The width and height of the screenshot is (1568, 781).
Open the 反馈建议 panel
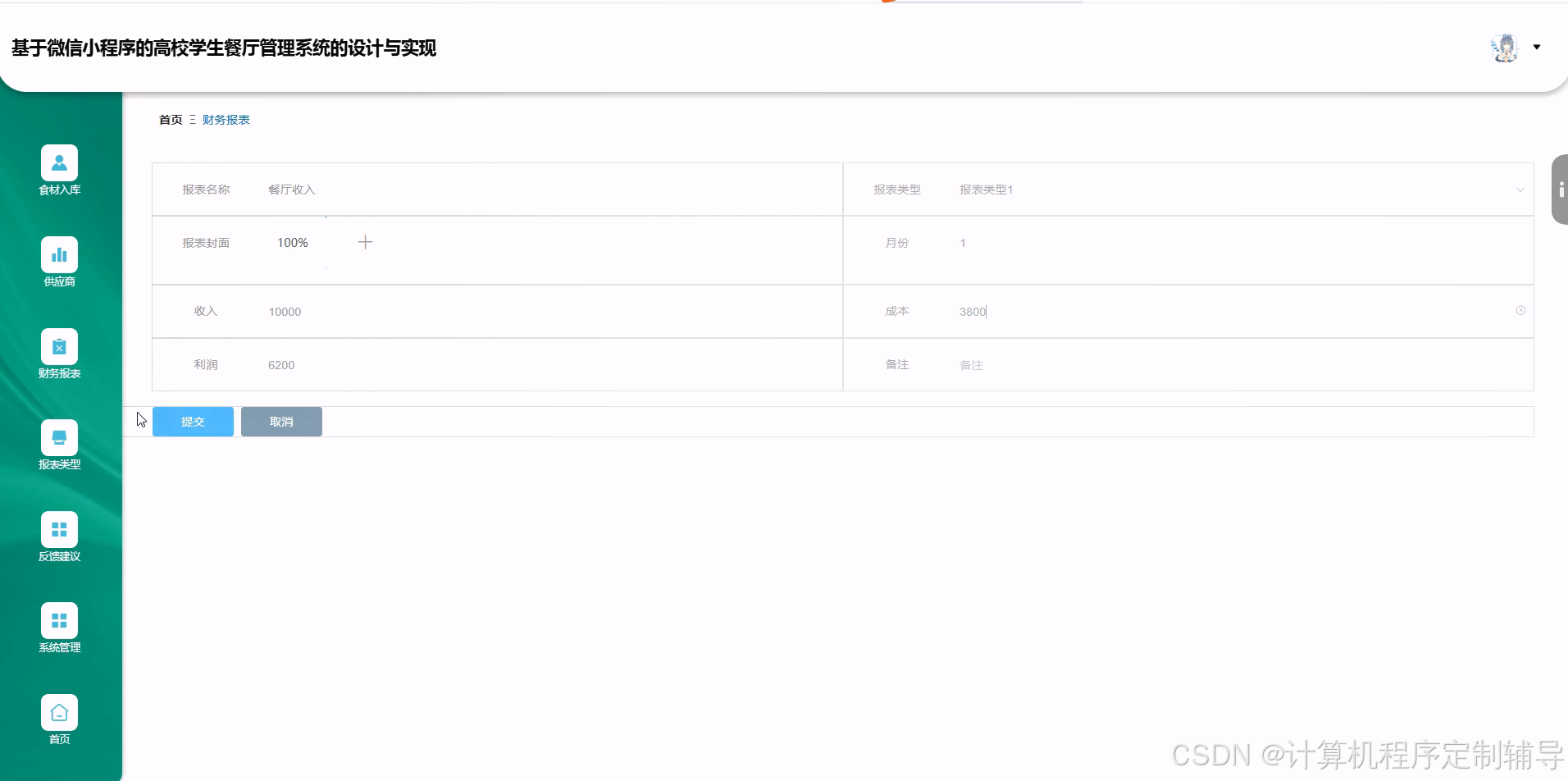click(x=58, y=537)
